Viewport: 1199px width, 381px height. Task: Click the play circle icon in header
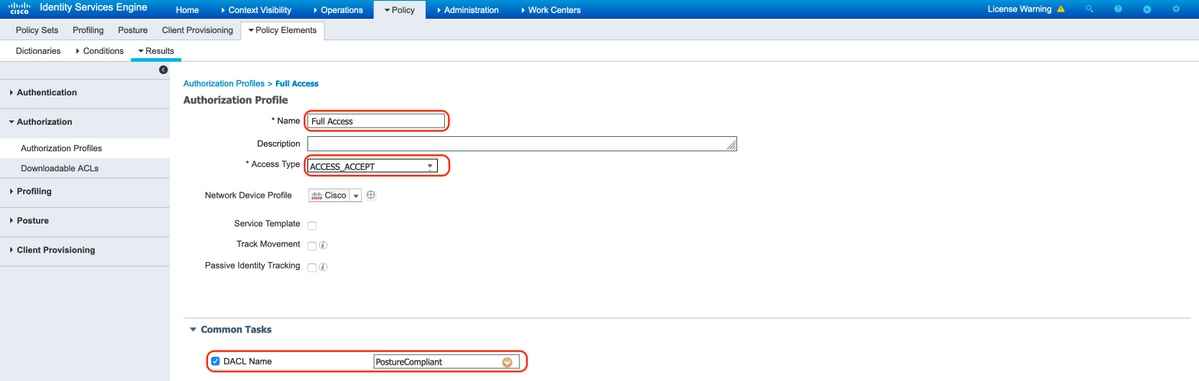pos(1147,10)
